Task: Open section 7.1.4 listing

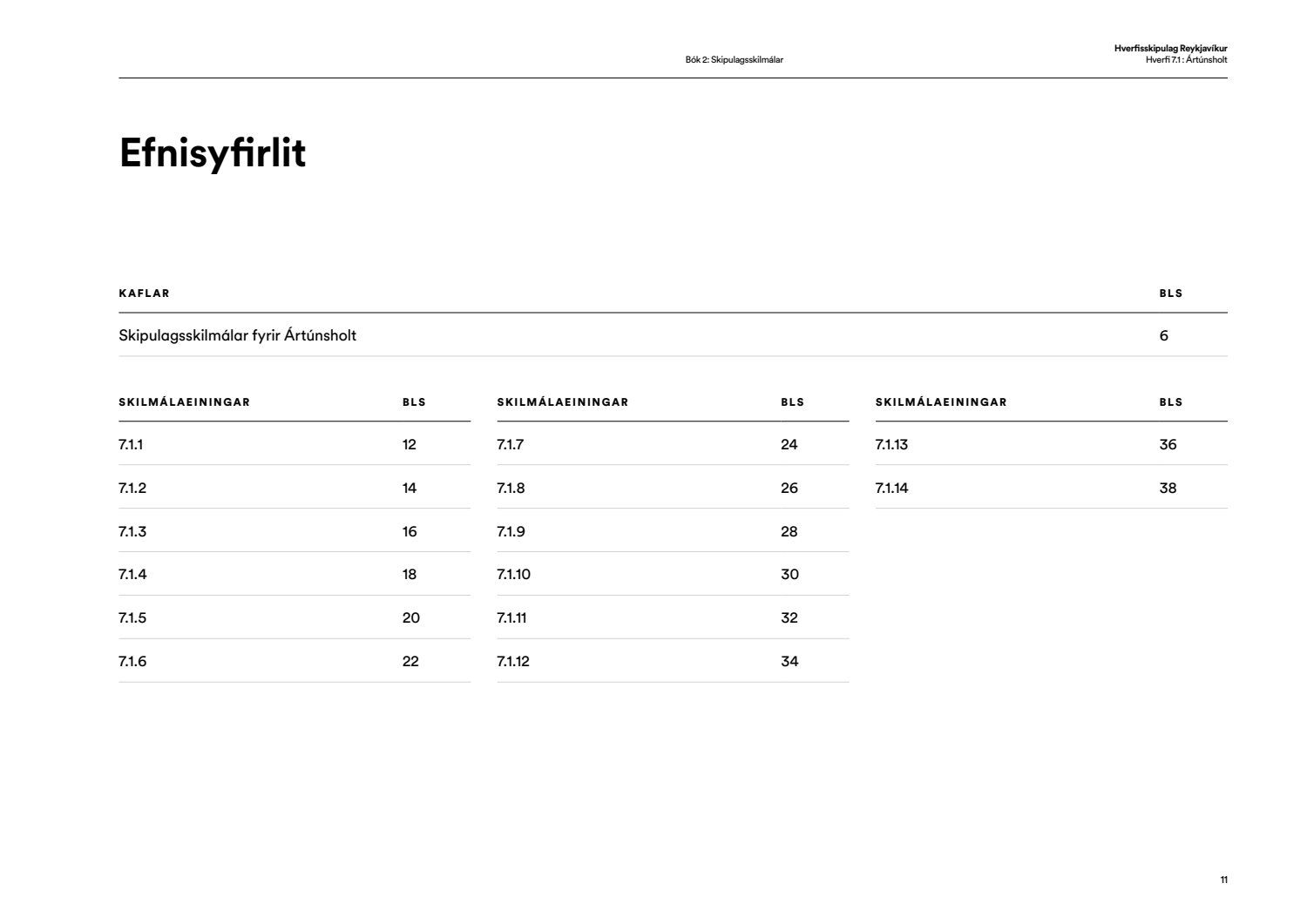Action: [x=132, y=574]
